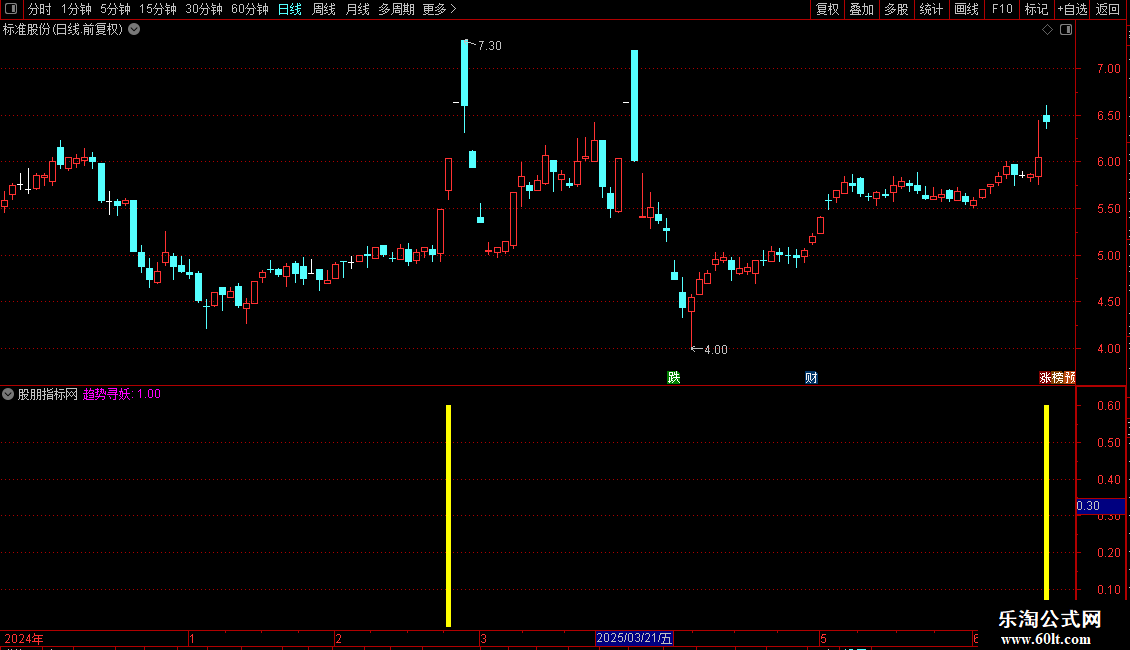Click 返回 to go back

[x=1108, y=9]
